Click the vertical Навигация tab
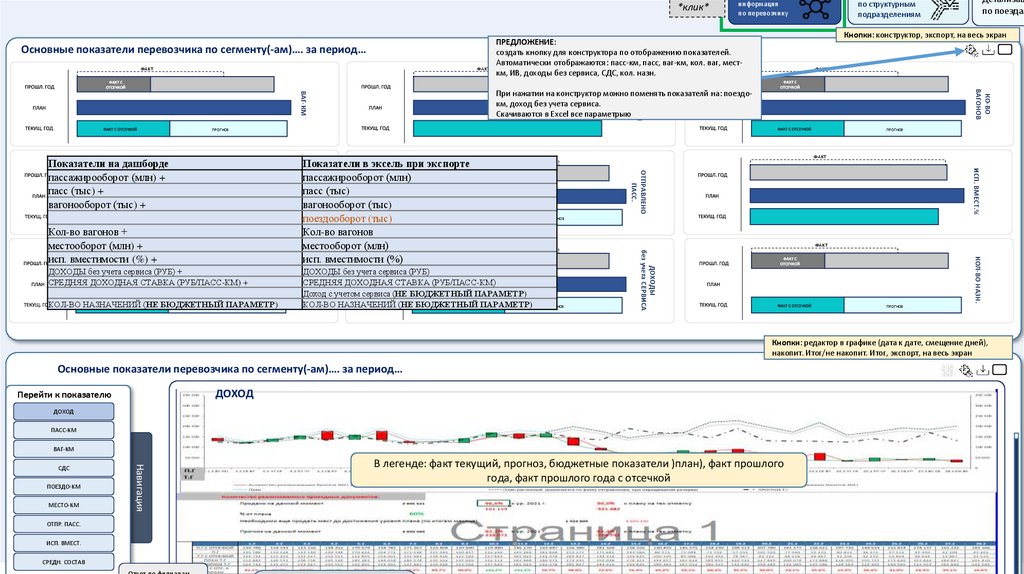Image resolution: width=1024 pixels, height=574 pixels. coord(141,487)
